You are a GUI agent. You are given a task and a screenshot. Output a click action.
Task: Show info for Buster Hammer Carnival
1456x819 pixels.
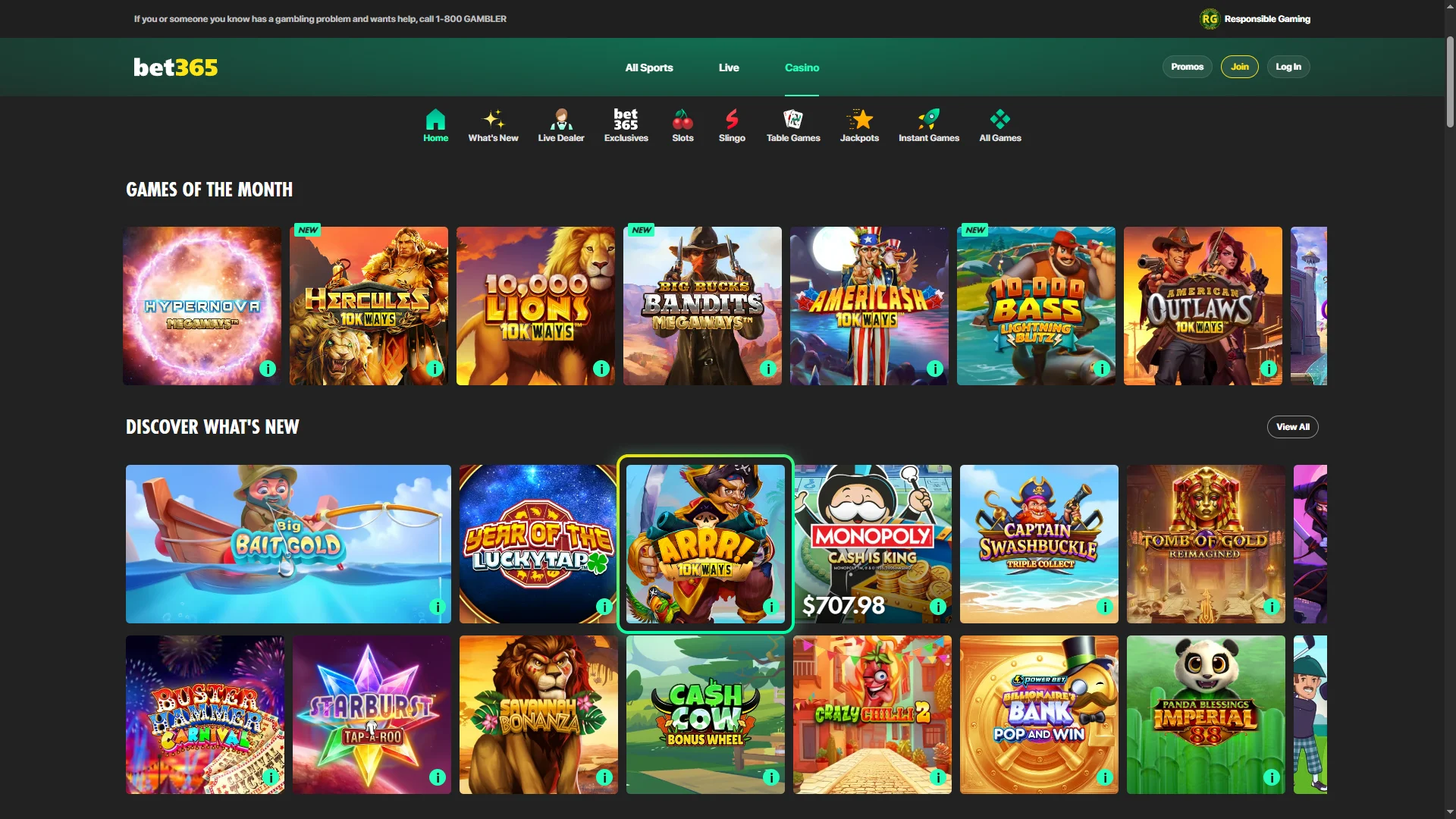[x=271, y=777]
